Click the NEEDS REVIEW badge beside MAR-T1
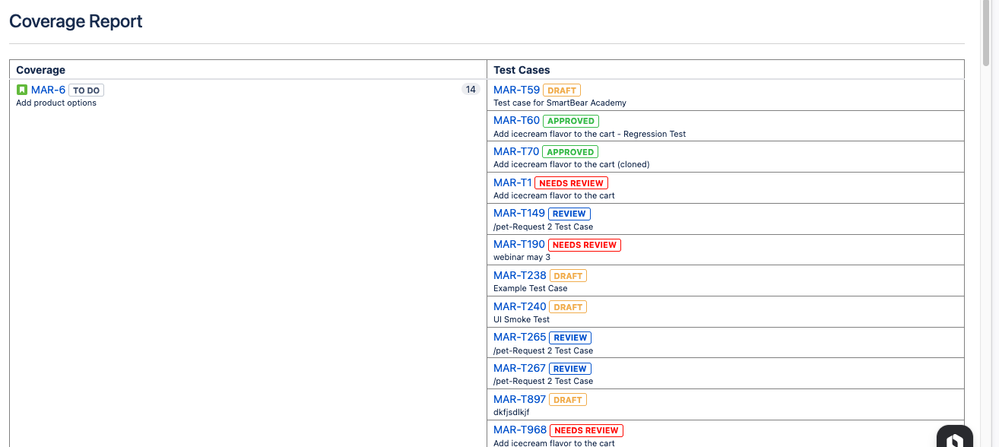Viewport: 999px width, 447px height. point(571,183)
